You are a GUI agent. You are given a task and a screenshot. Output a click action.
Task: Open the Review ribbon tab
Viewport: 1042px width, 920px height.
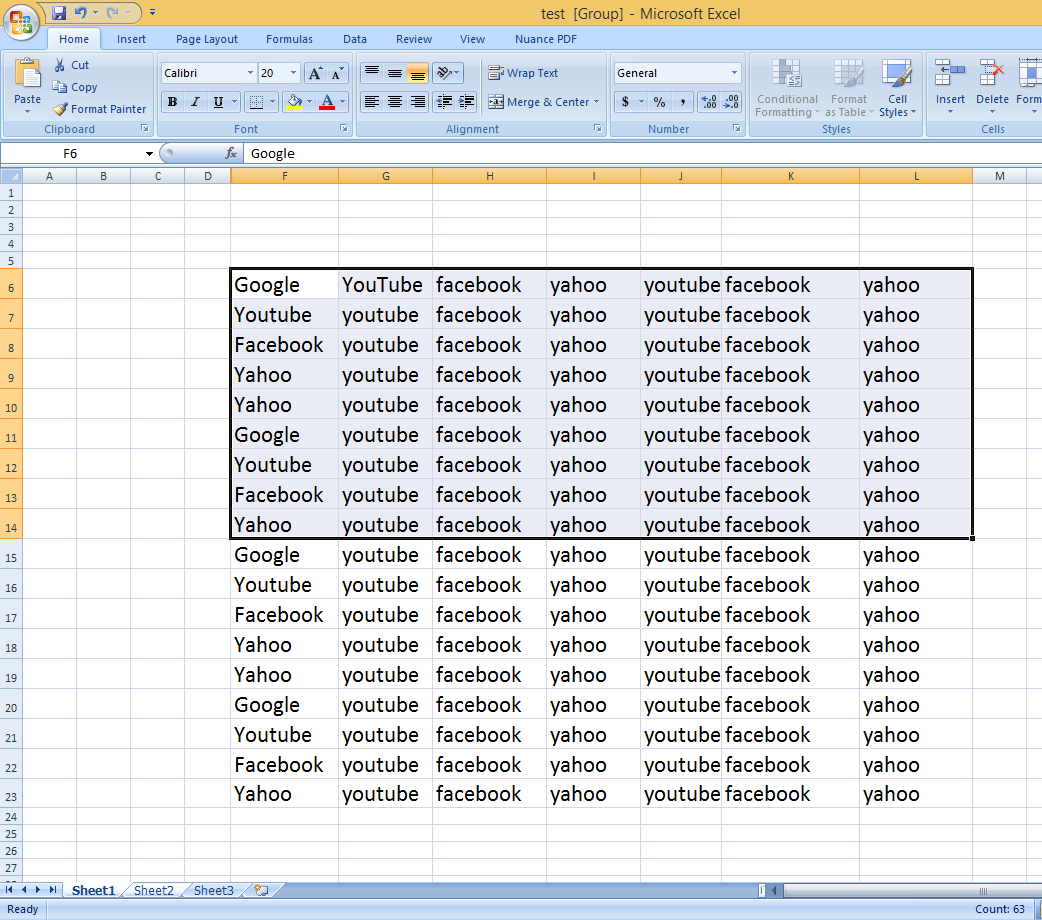413,39
